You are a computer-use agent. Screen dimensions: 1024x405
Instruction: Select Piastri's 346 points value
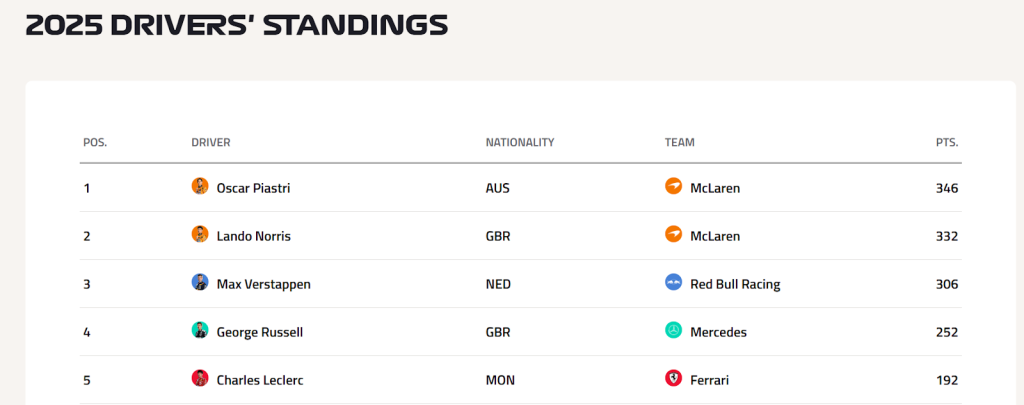point(947,188)
